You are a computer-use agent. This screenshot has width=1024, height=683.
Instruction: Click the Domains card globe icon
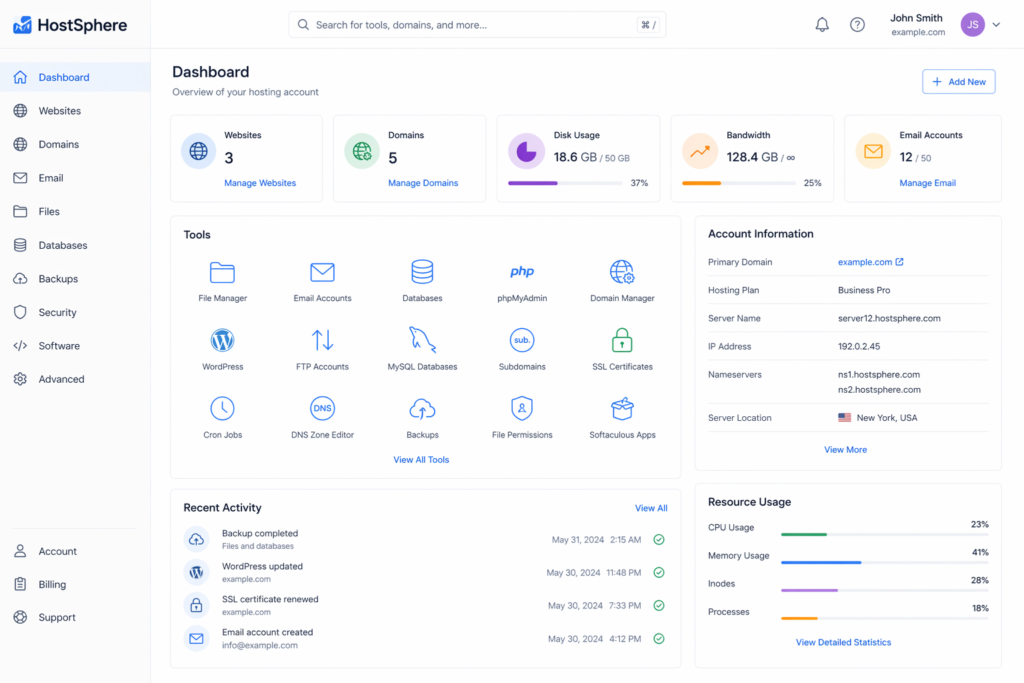point(362,151)
